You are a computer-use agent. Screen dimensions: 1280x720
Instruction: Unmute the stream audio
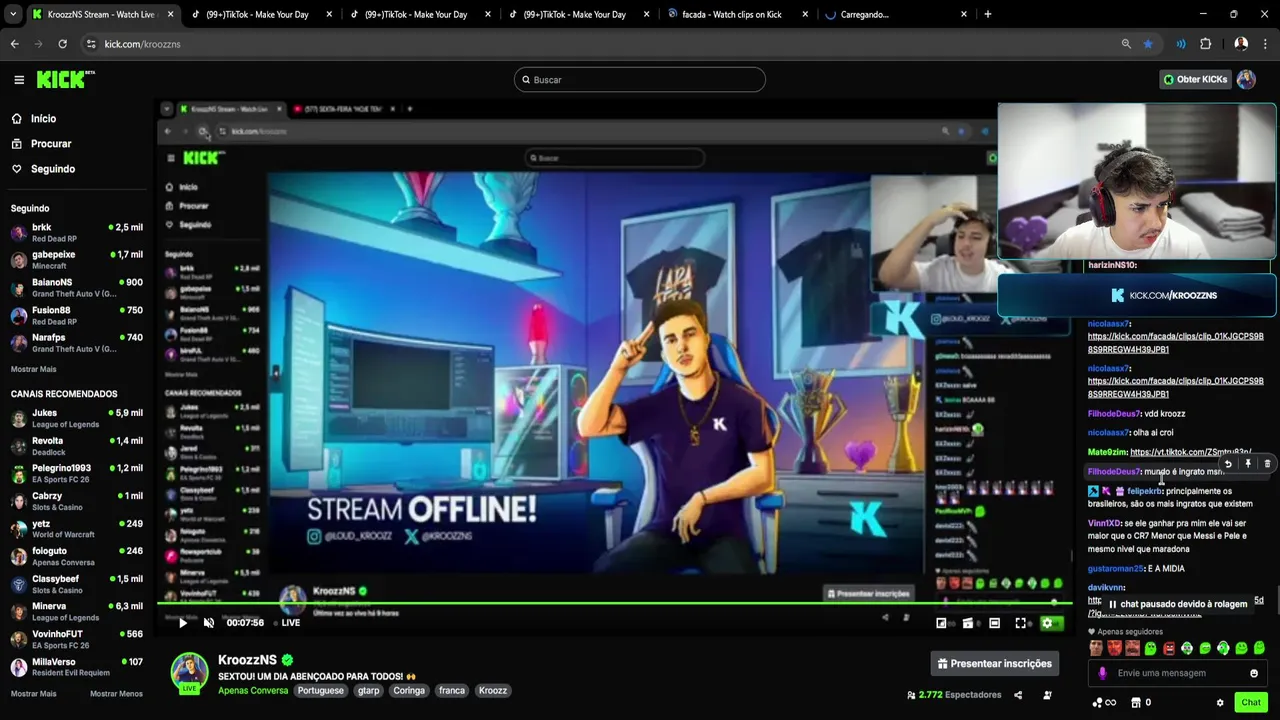pos(208,623)
